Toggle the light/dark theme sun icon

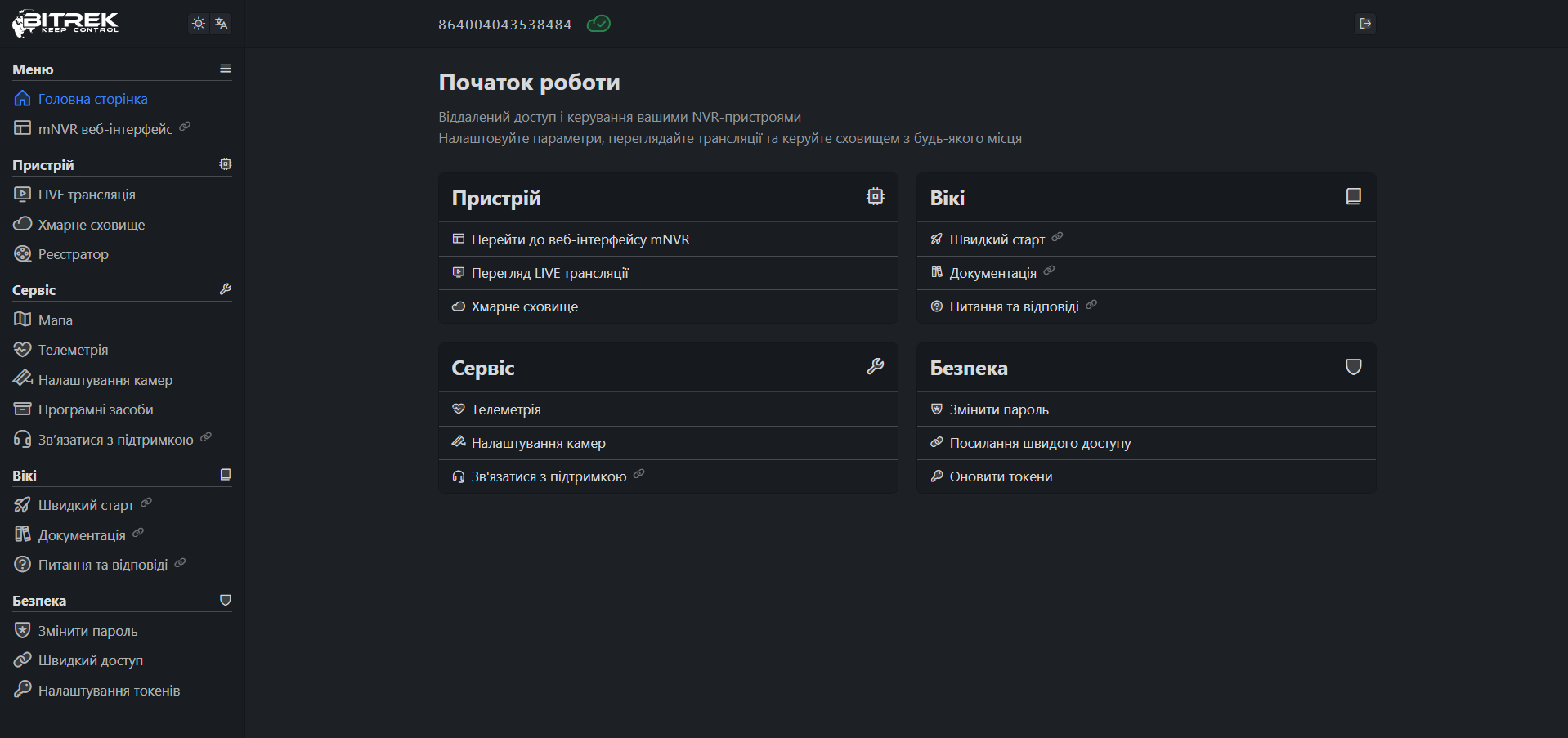(x=198, y=24)
